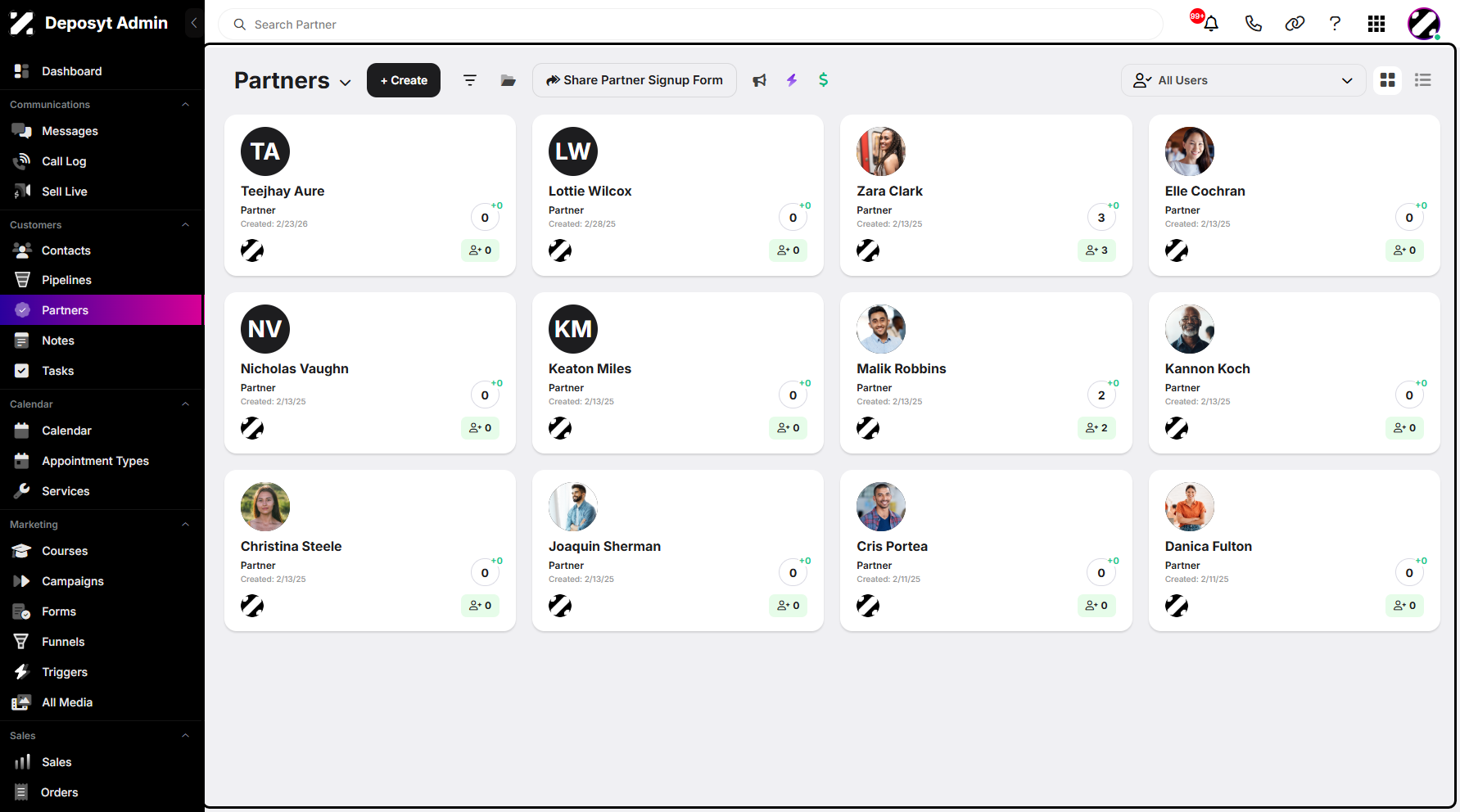Switch to list view
The width and height of the screenshot is (1460, 812).
[1423, 80]
